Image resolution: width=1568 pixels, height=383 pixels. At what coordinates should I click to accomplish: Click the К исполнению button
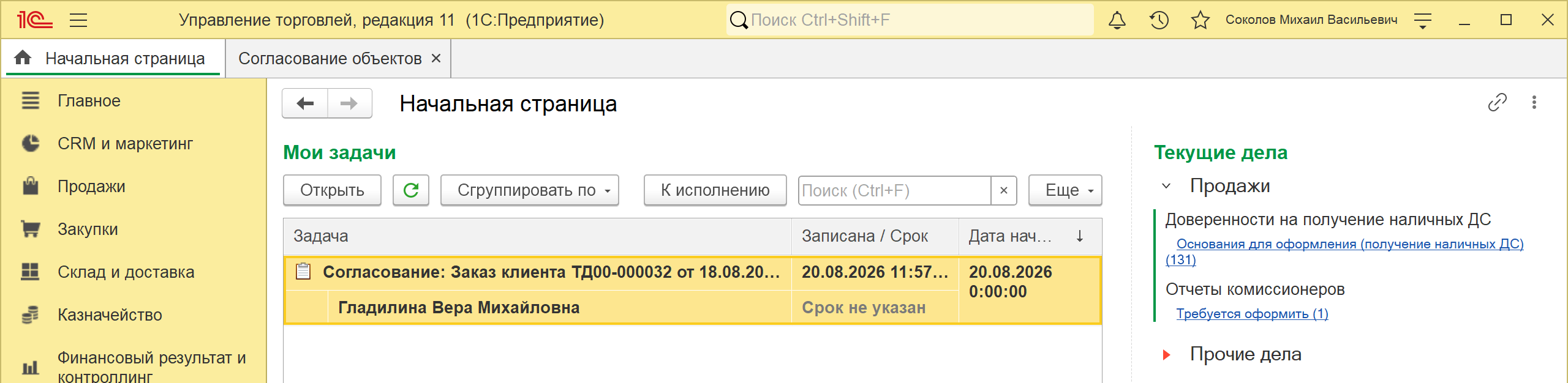tap(715, 190)
